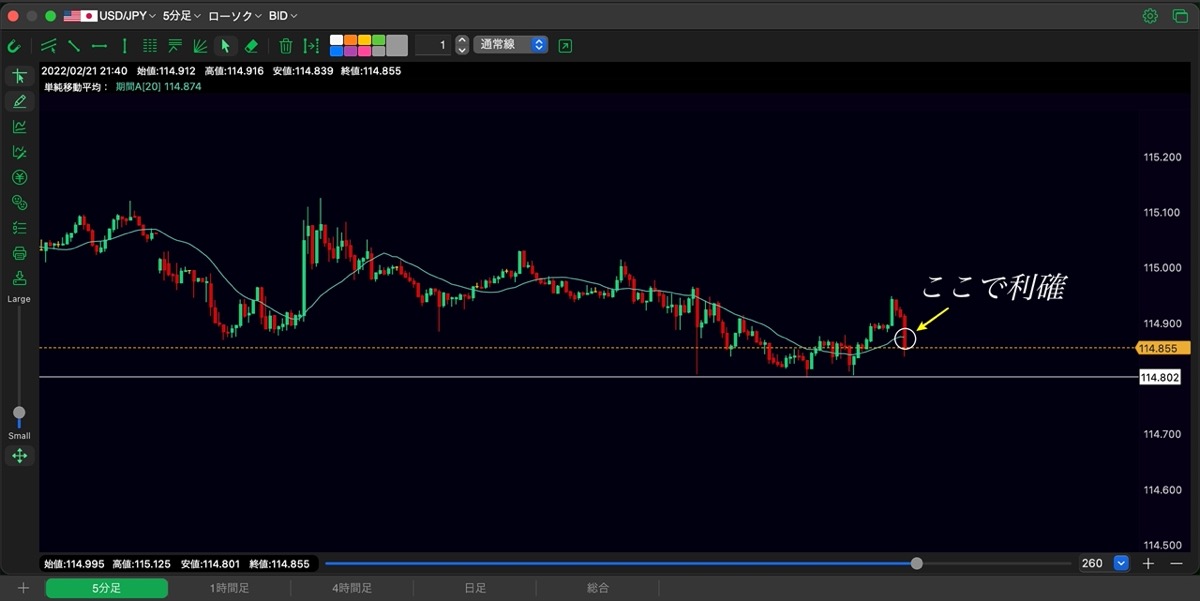This screenshot has height=601, width=1200.
Task: Open the 5分足 timeframe dropdown
Action: 182,16
